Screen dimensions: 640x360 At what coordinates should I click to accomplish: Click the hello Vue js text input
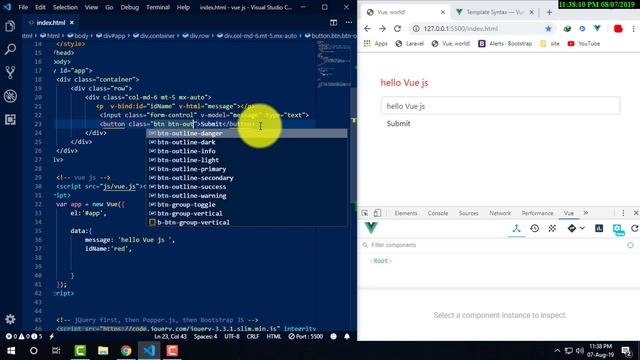pyautogui.click(x=500, y=106)
